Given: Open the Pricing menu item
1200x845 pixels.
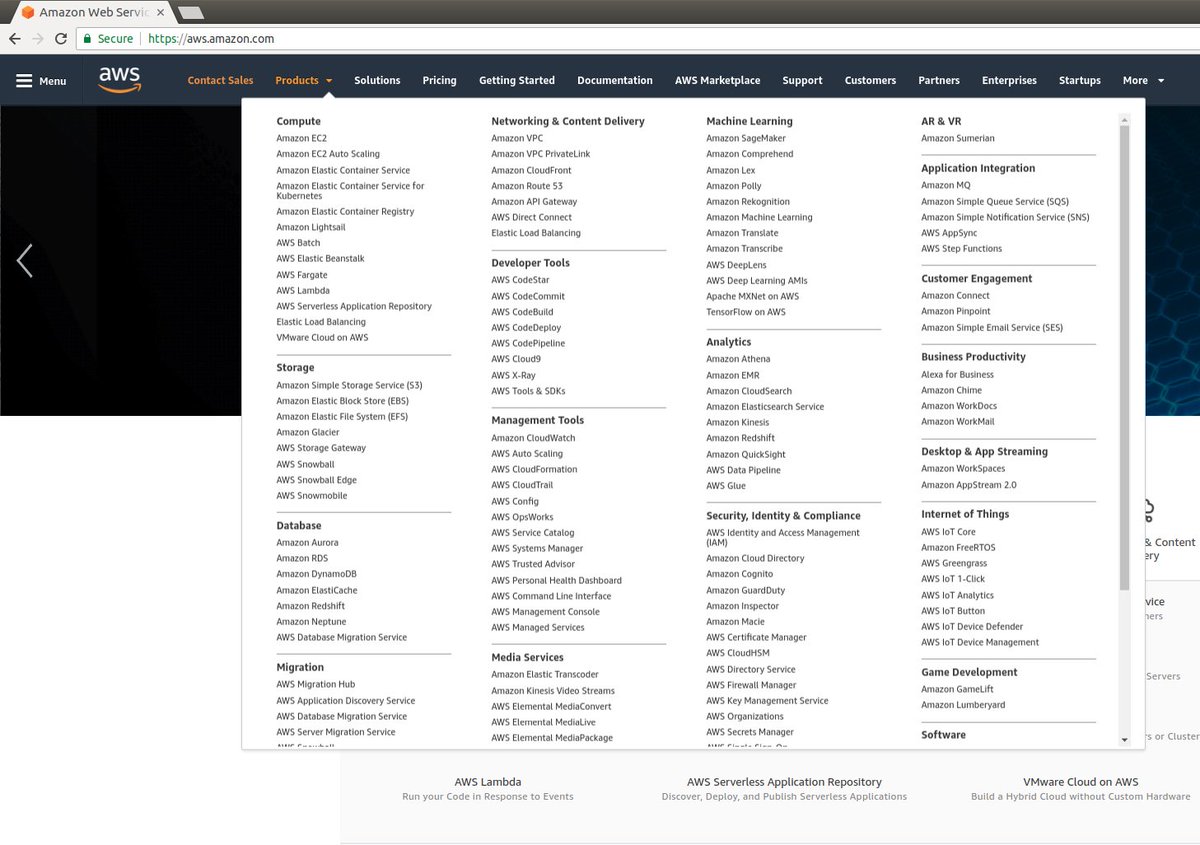Looking at the screenshot, I should (x=439, y=80).
